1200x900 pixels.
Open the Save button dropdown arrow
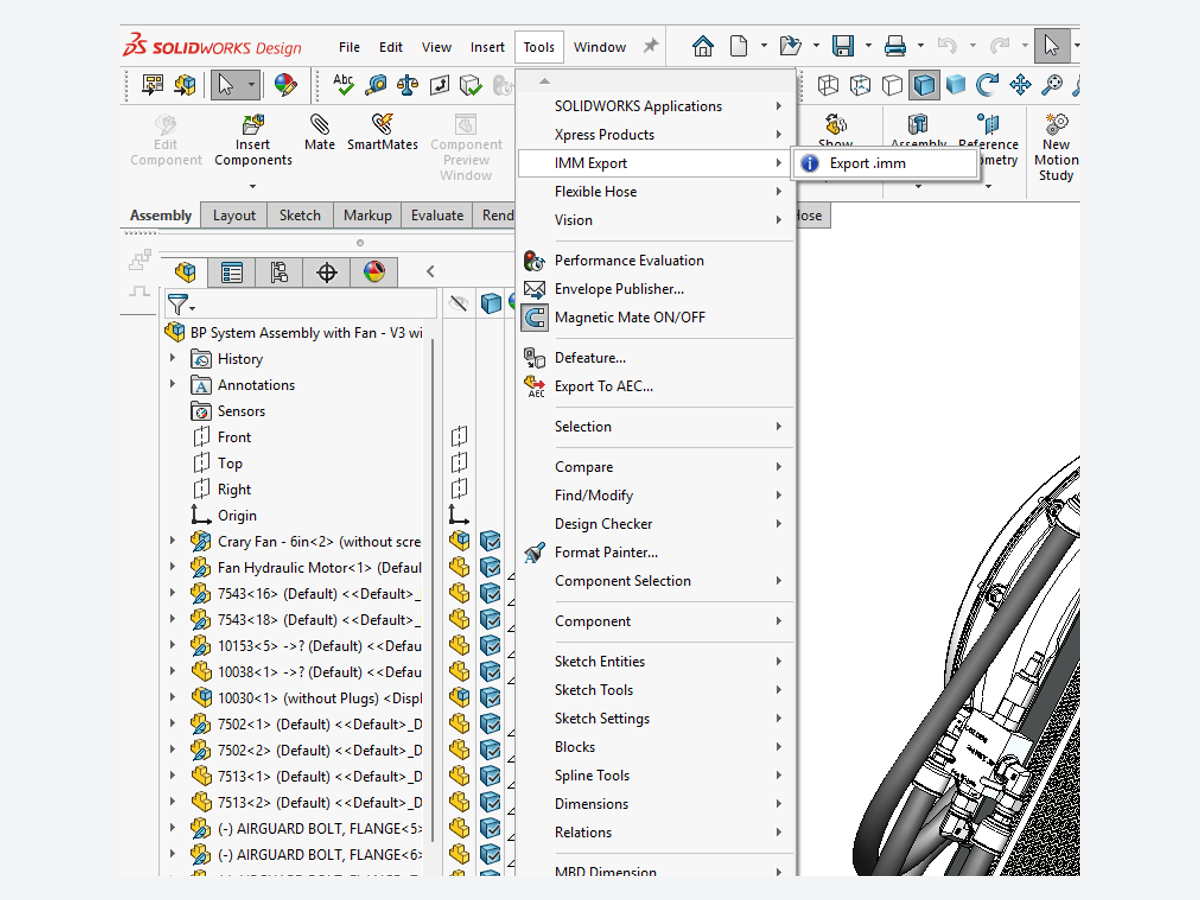tap(868, 46)
